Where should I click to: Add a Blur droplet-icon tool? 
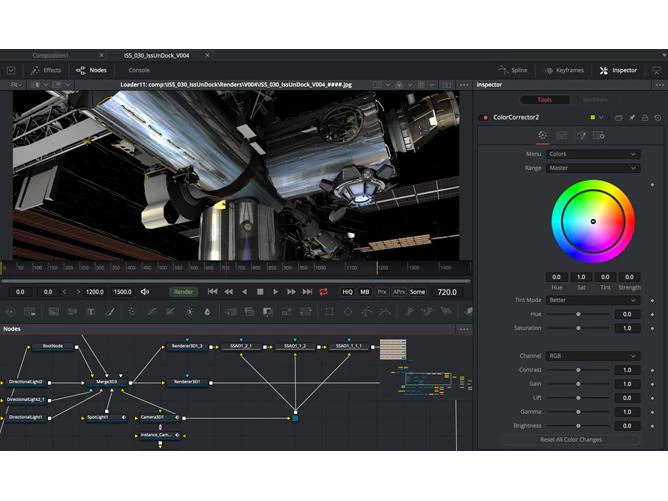click(x=207, y=312)
